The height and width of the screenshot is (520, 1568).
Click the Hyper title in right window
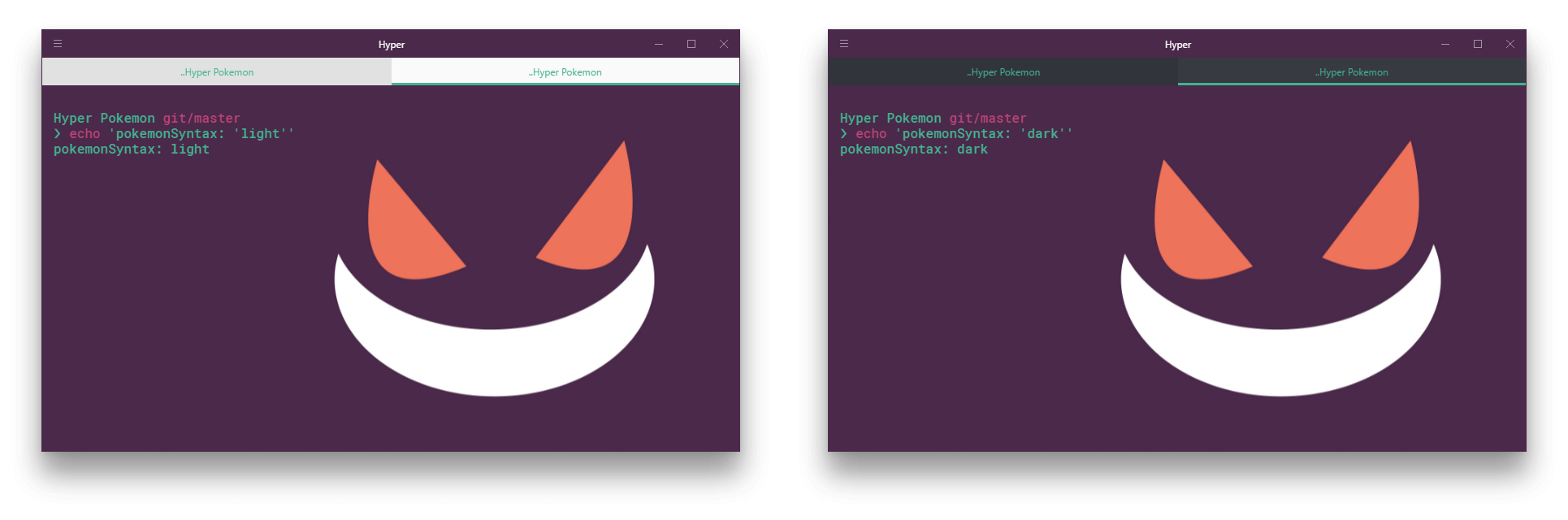[1178, 45]
